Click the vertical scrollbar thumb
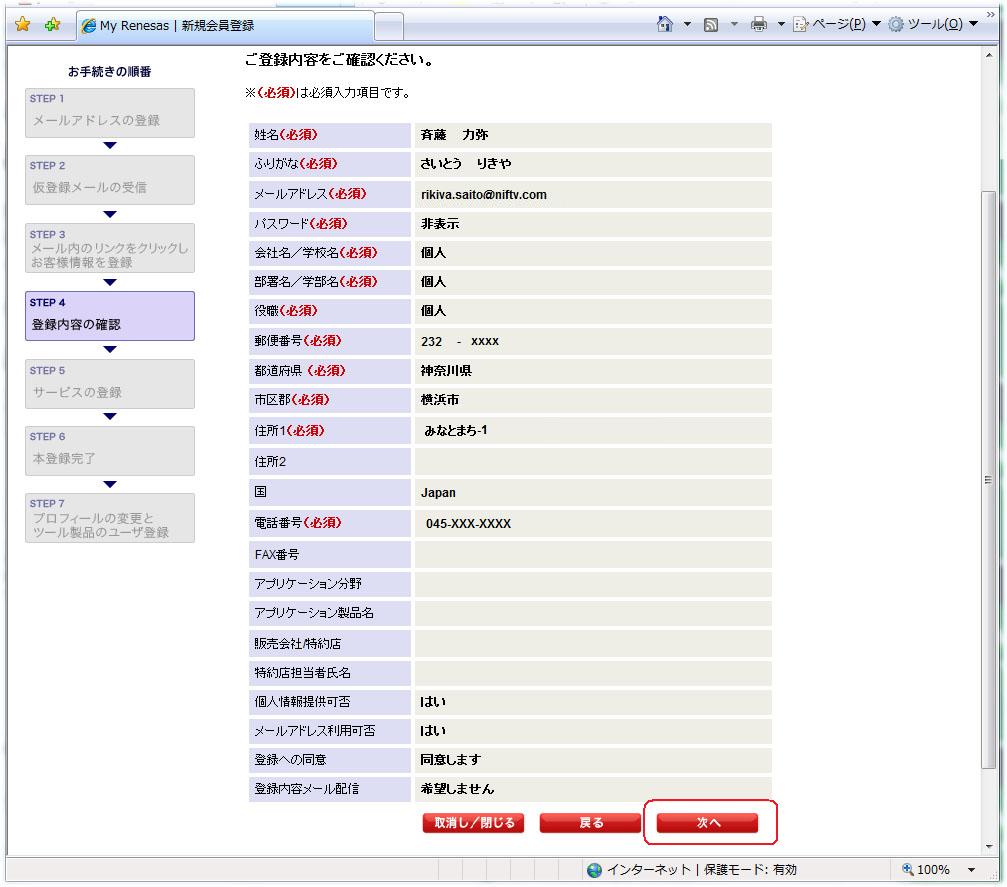Viewport: 1007px width, 887px height. tap(990, 480)
